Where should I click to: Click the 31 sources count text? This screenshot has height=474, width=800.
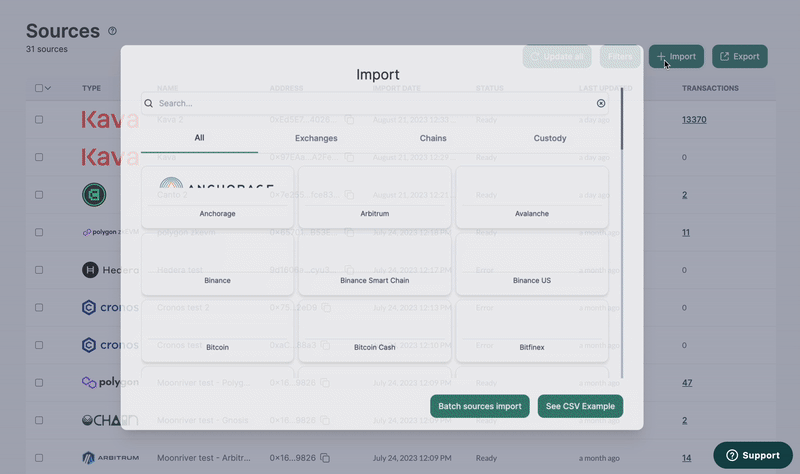tap(46, 49)
